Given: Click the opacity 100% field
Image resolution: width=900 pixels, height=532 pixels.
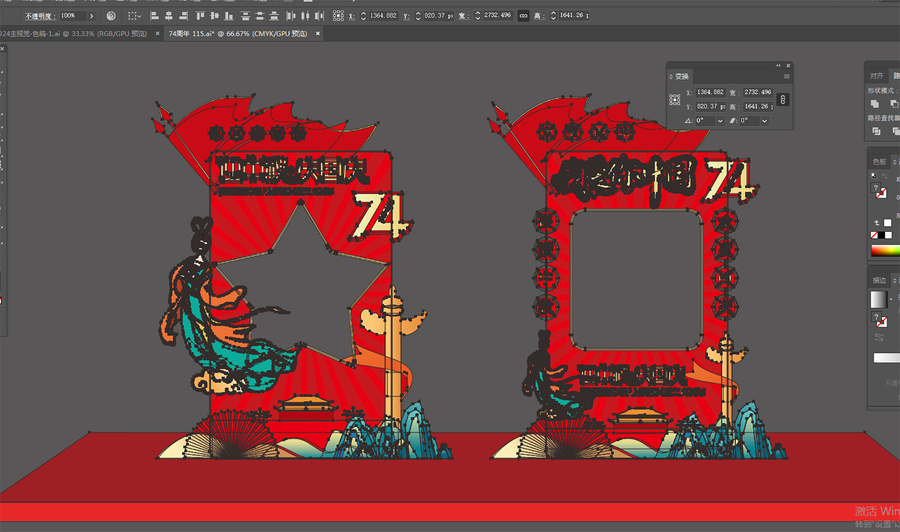Looking at the screenshot, I should pos(72,16).
